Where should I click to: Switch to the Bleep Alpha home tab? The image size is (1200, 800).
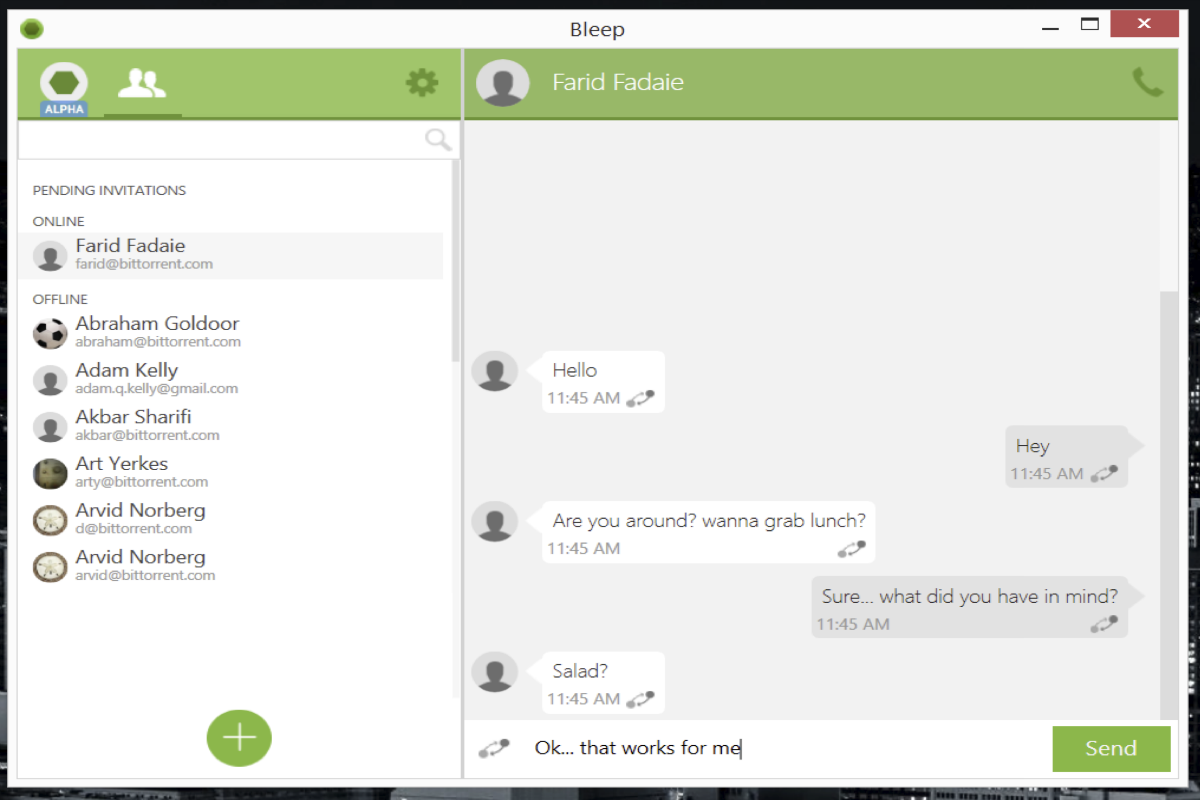[x=62, y=83]
